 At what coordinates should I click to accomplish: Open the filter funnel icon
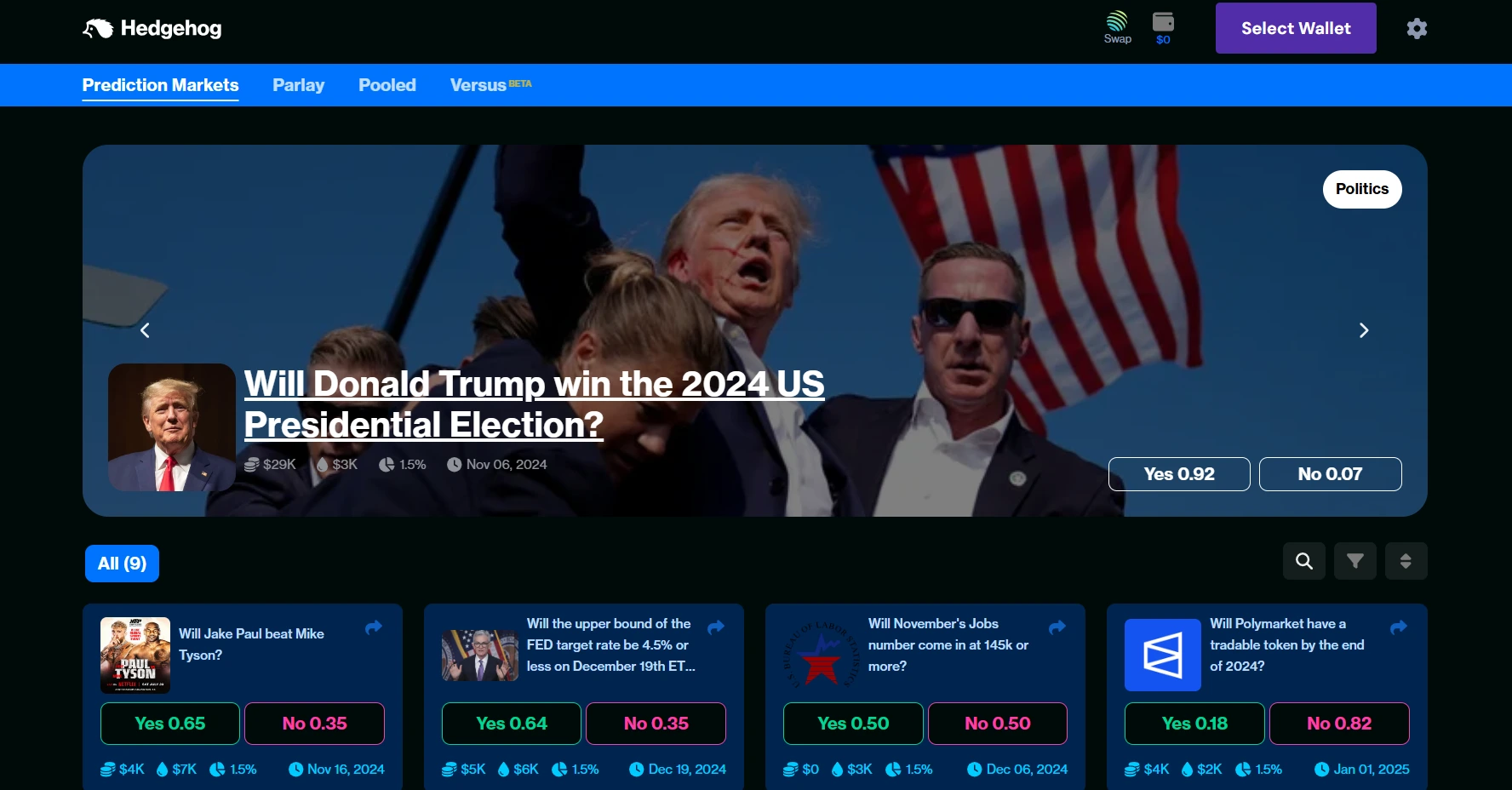[x=1354, y=561]
